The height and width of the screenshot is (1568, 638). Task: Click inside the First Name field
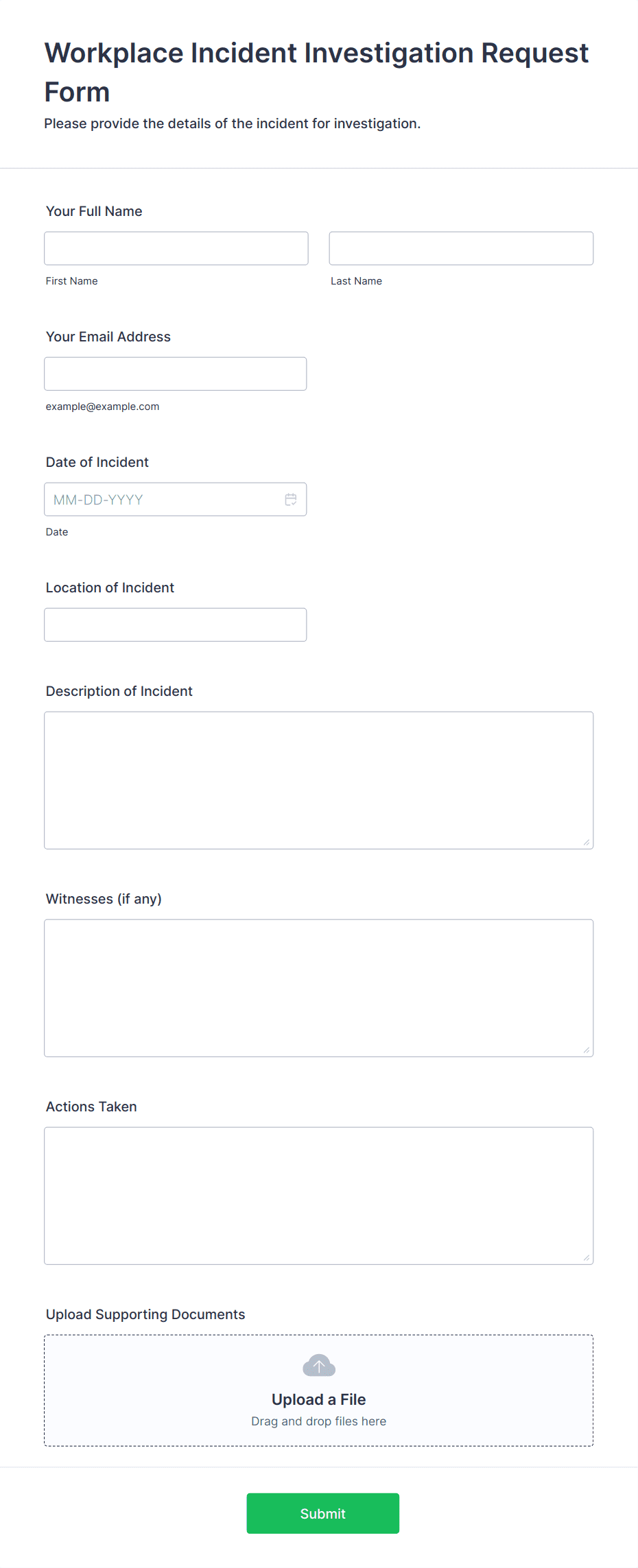[176, 248]
